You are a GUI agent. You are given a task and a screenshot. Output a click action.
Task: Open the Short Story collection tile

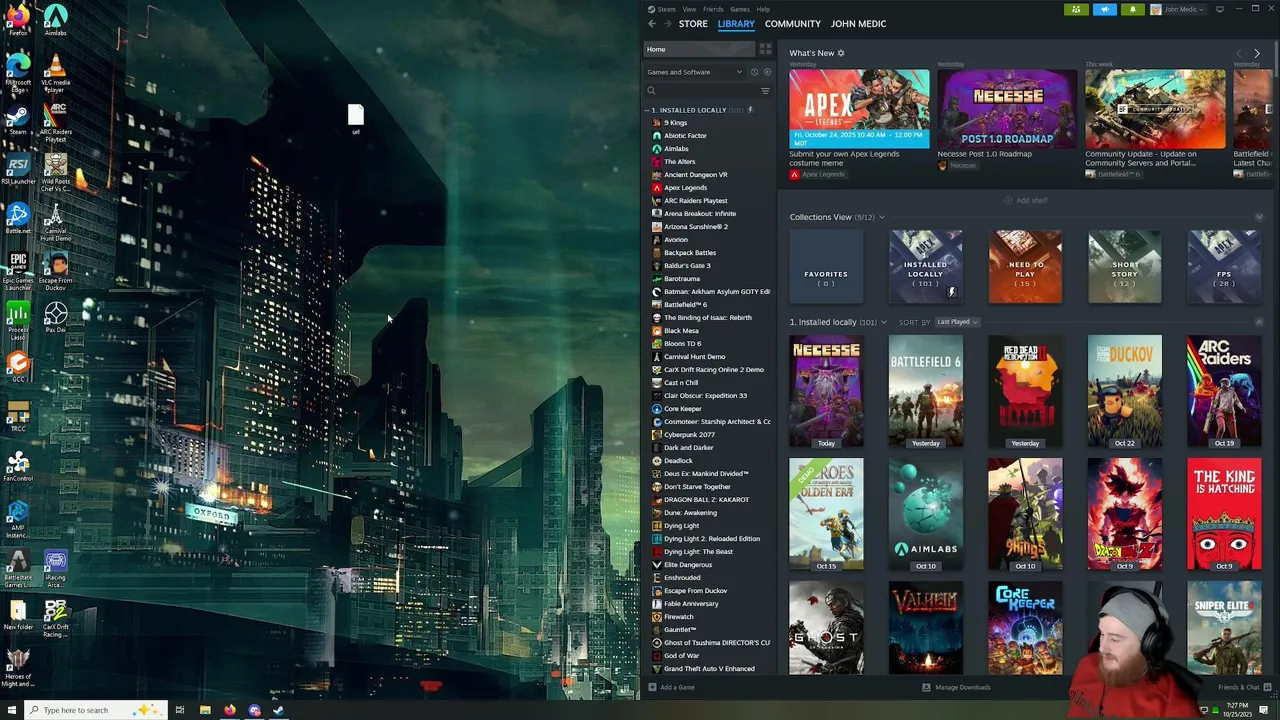[x=1125, y=267]
